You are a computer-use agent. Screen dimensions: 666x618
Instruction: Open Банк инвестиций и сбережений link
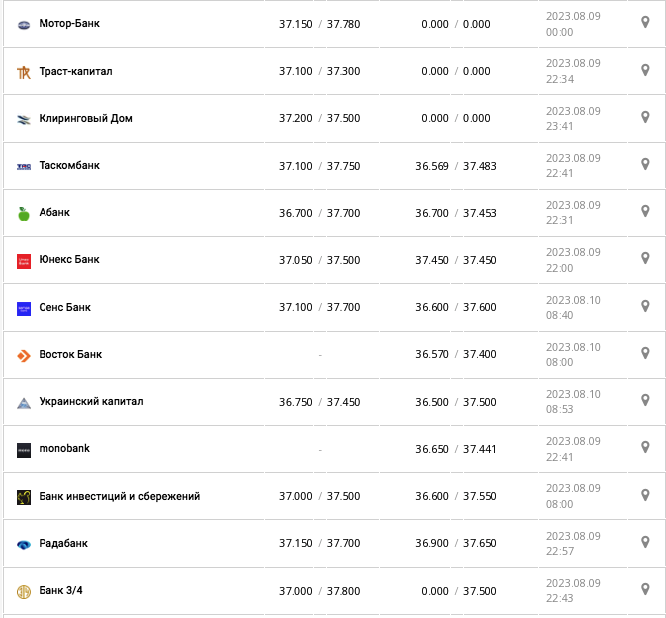pyautogui.click(x=119, y=496)
